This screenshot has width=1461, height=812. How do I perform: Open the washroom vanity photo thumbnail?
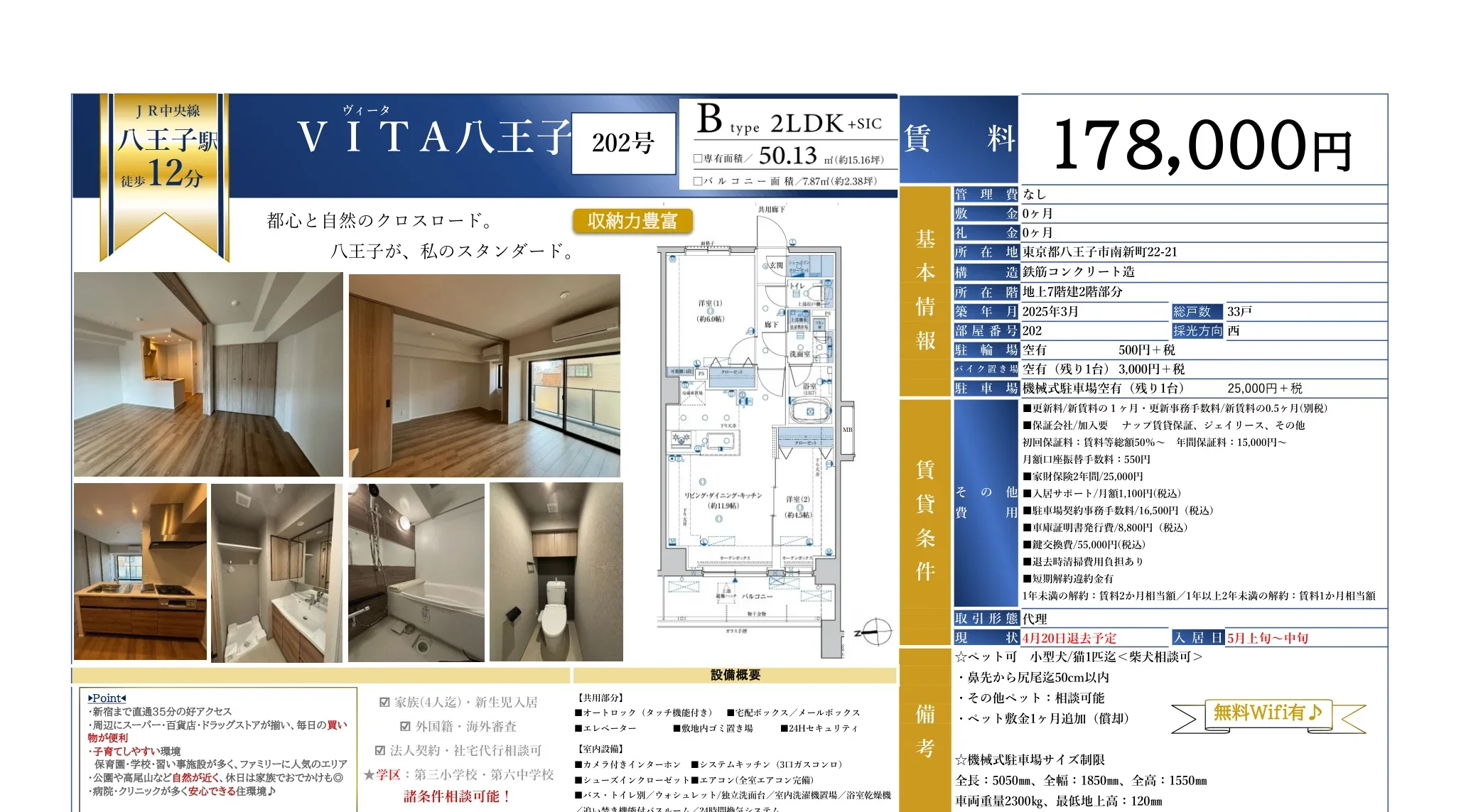pos(276,573)
